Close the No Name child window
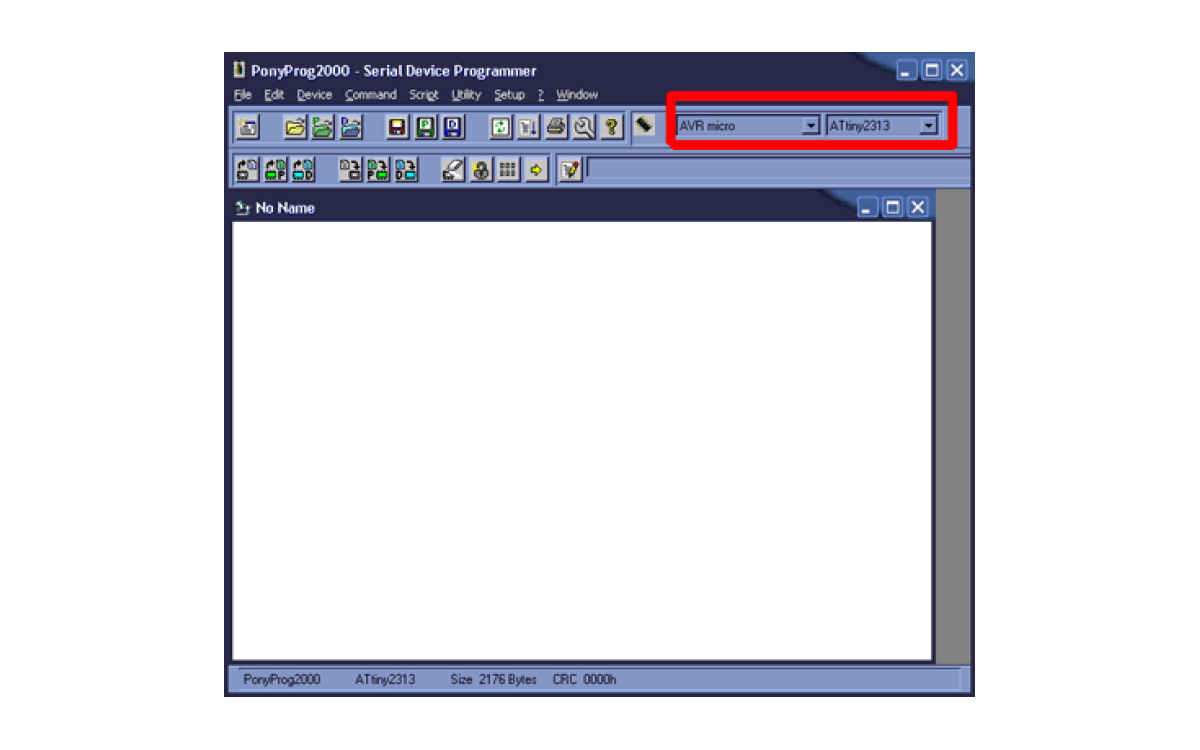Image resolution: width=1200 pixels, height=750 pixels. click(x=917, y=207)
